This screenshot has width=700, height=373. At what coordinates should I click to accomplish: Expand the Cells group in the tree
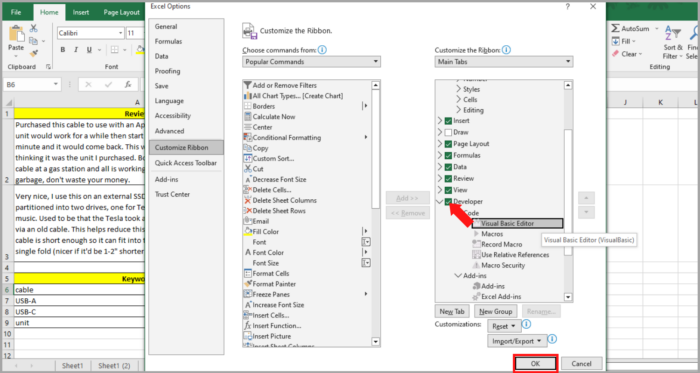[x=458, y=99]
